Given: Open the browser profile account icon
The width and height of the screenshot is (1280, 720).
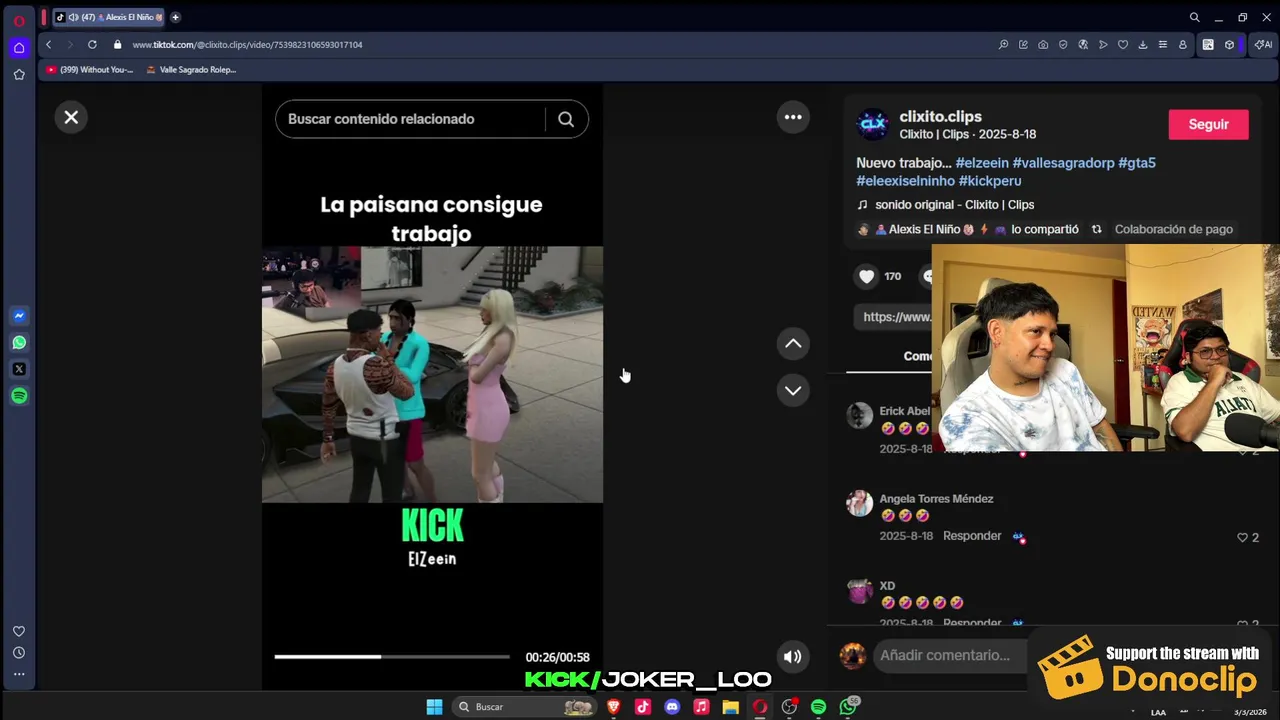Looking at the screenshot, I should [1183, 44].
